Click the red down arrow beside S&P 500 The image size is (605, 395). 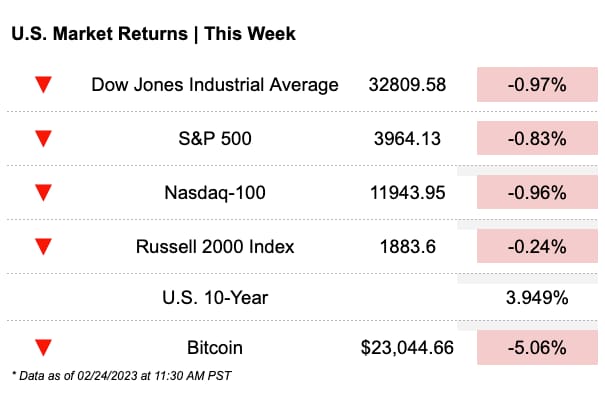[x=43, y=139]
